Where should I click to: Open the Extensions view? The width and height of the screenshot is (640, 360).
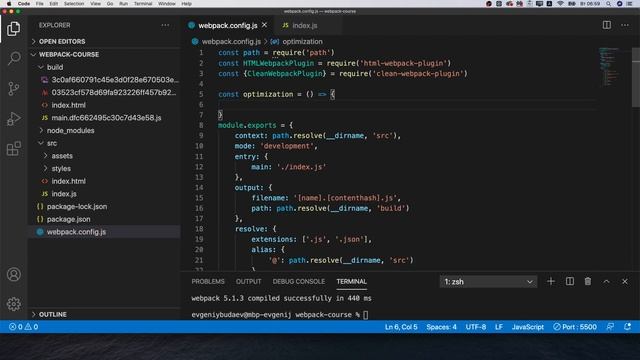tap(13, 149)
